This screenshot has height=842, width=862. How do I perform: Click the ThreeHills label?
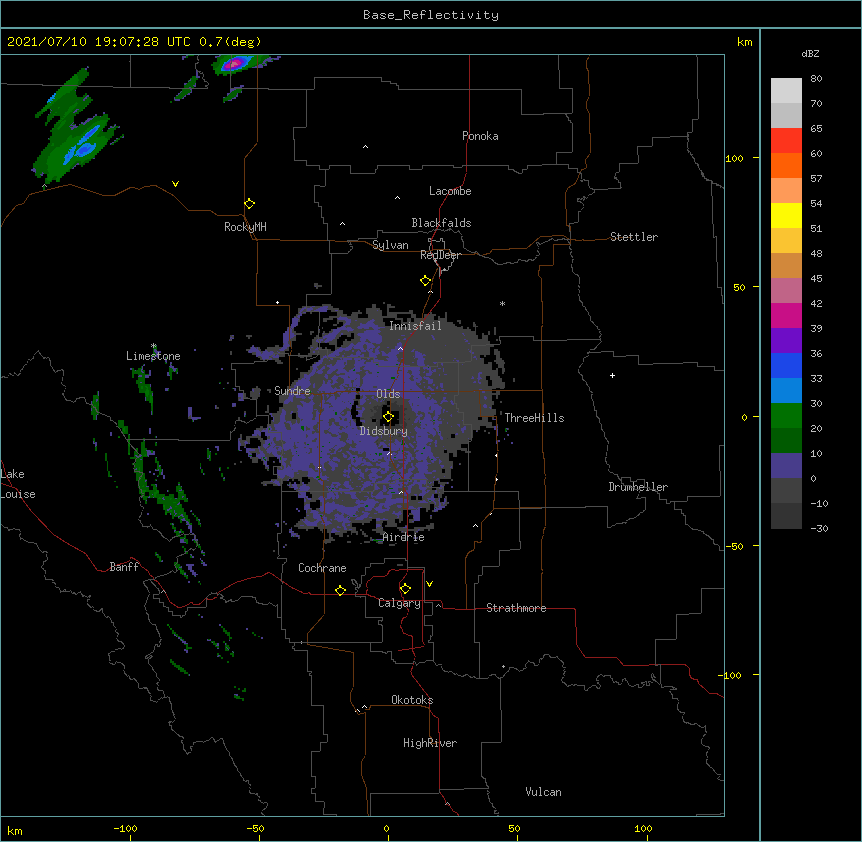point(534,418)
